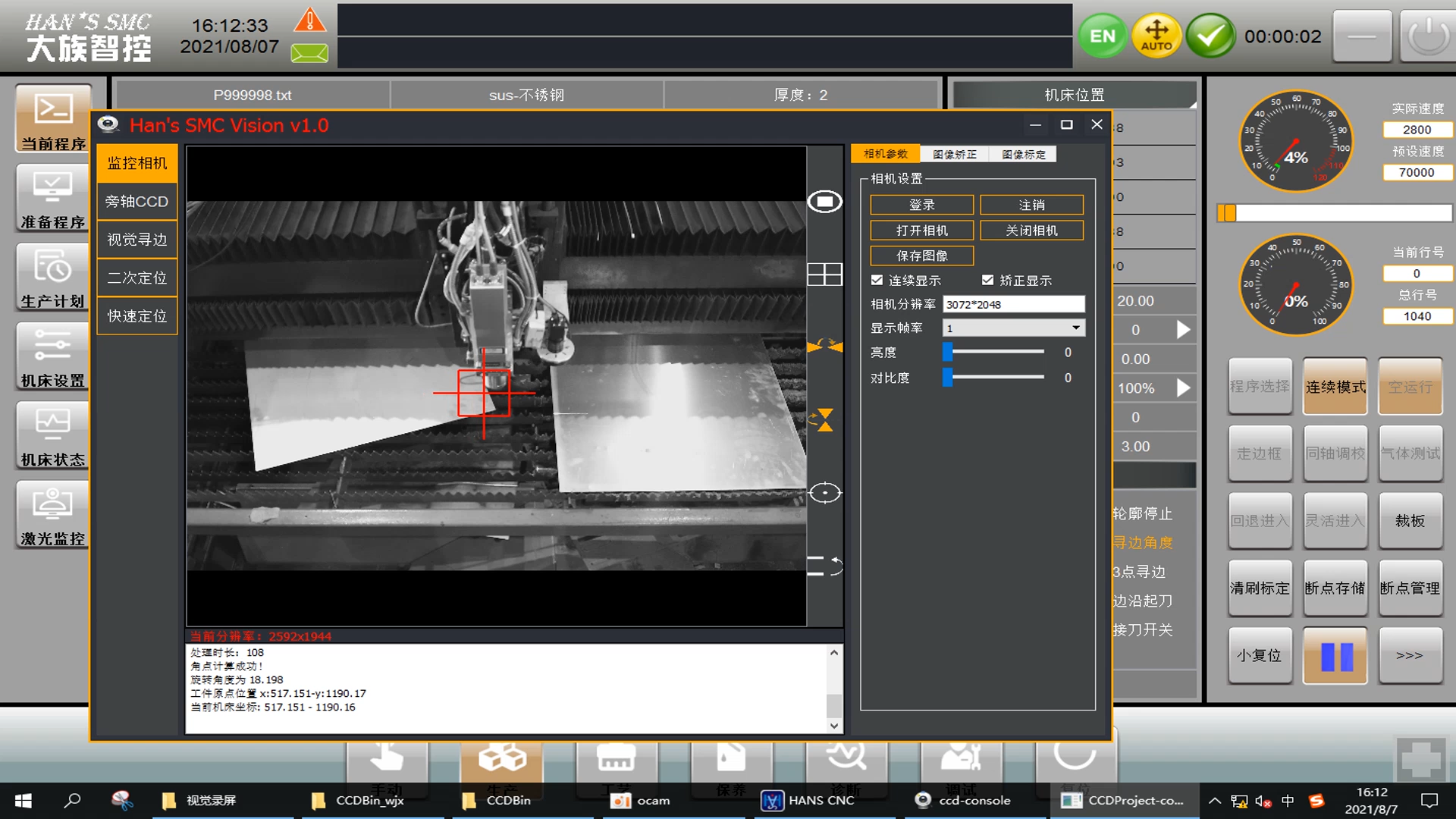Click the horizontal flip mirror icon

tap(824, 346)
